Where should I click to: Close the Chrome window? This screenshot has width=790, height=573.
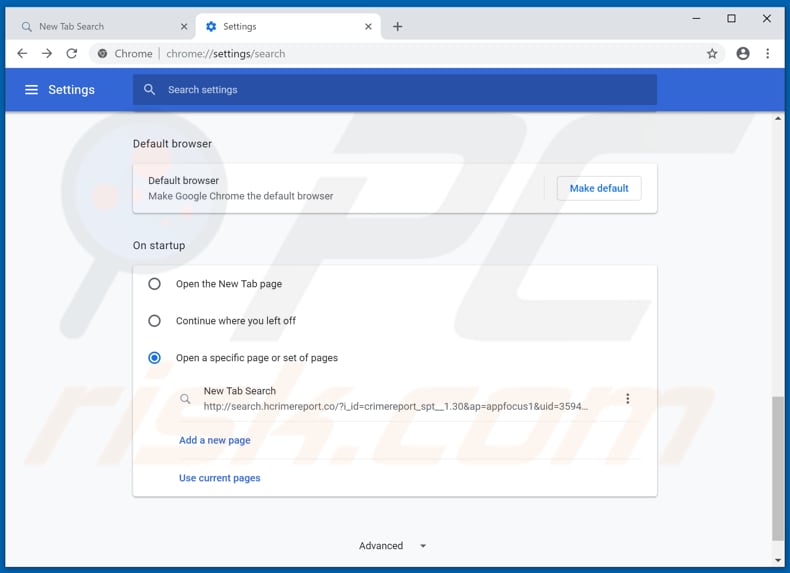766,19
